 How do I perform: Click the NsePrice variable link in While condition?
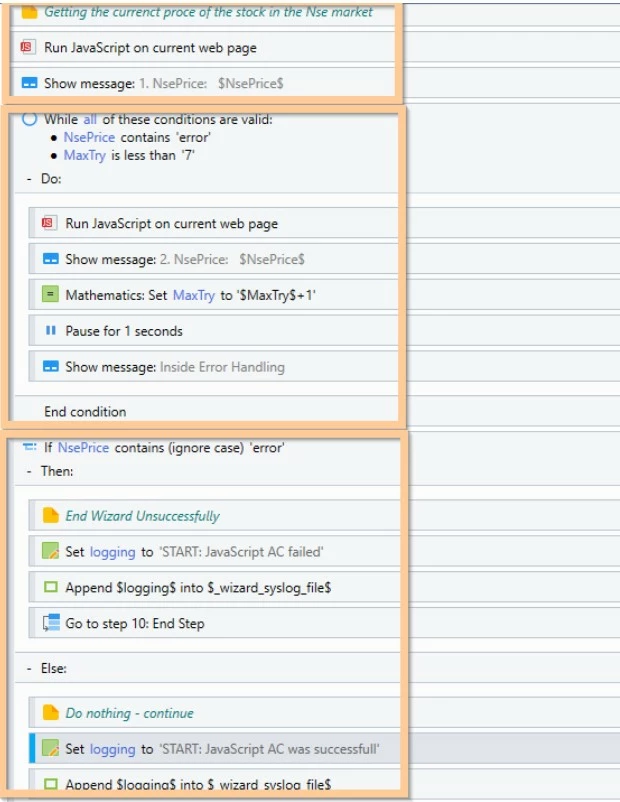89,138
